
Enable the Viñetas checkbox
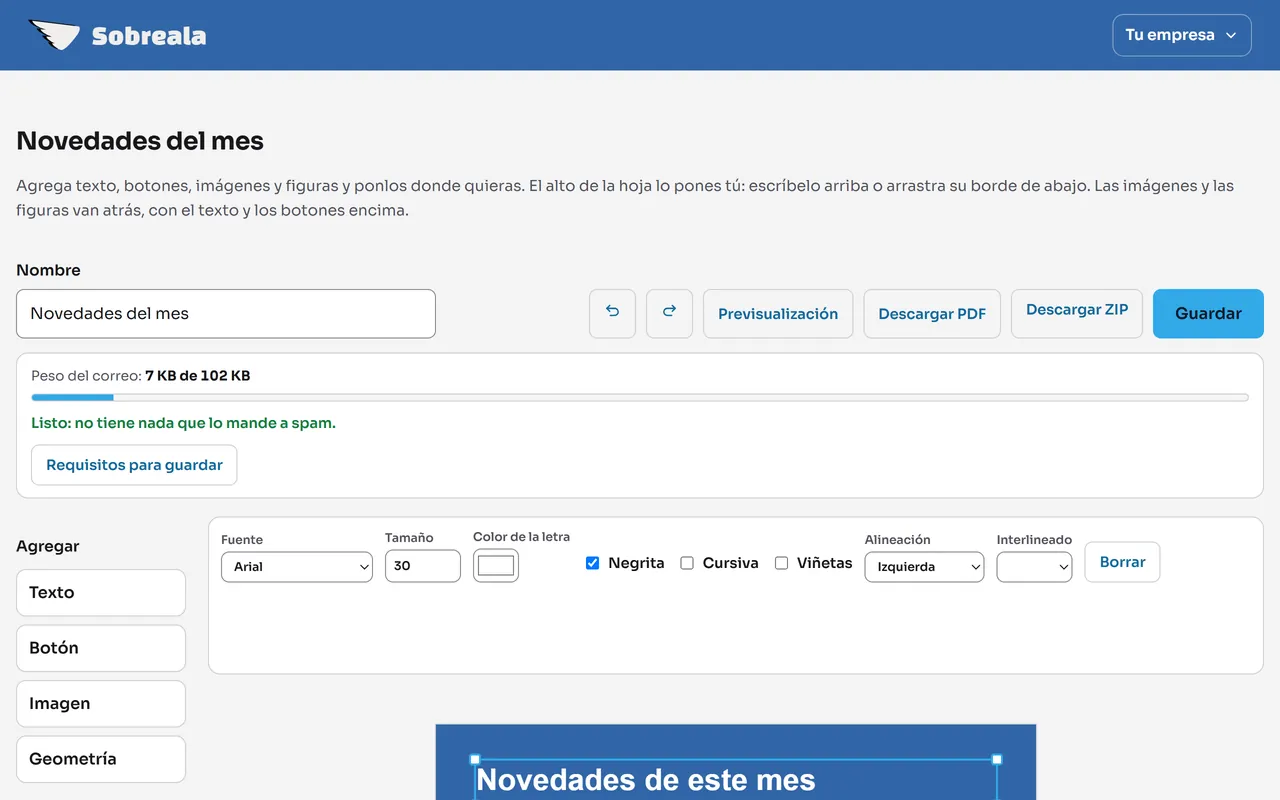click(x=781, y=563)
